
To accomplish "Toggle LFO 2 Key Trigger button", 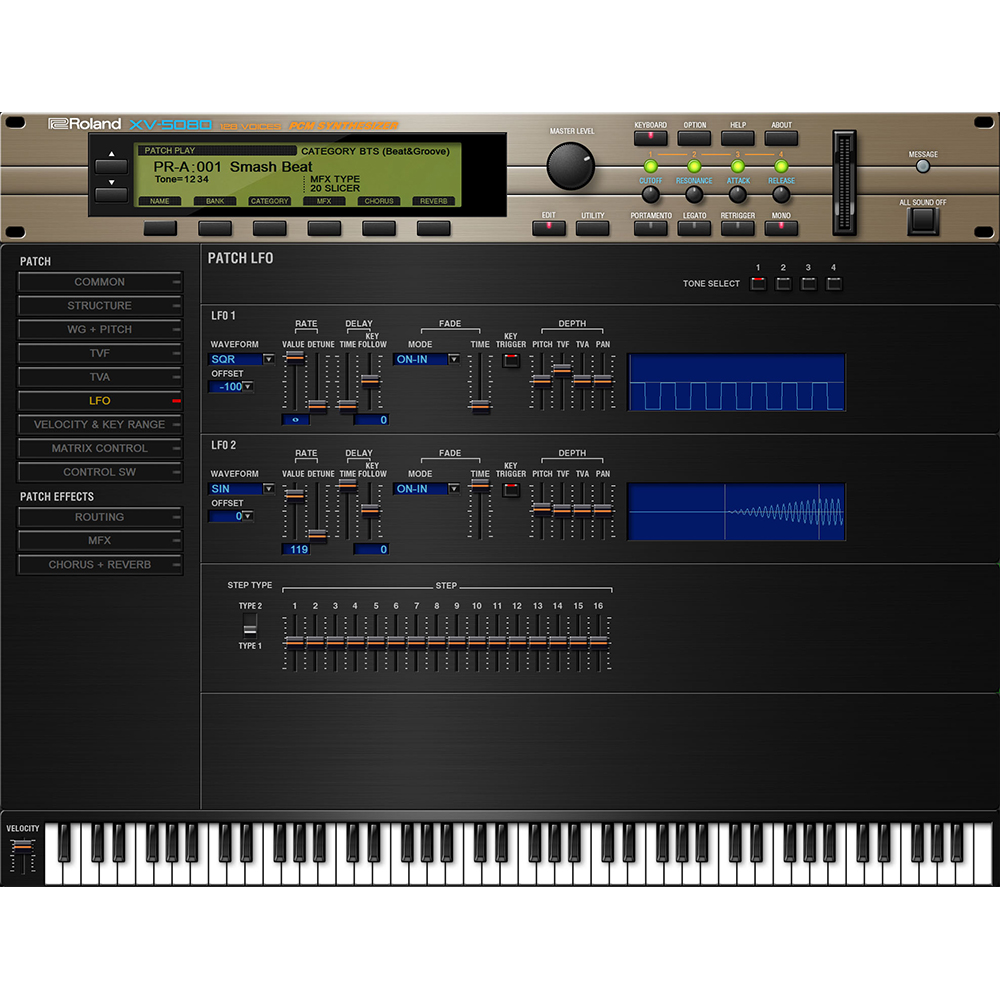I will (511, 490).
